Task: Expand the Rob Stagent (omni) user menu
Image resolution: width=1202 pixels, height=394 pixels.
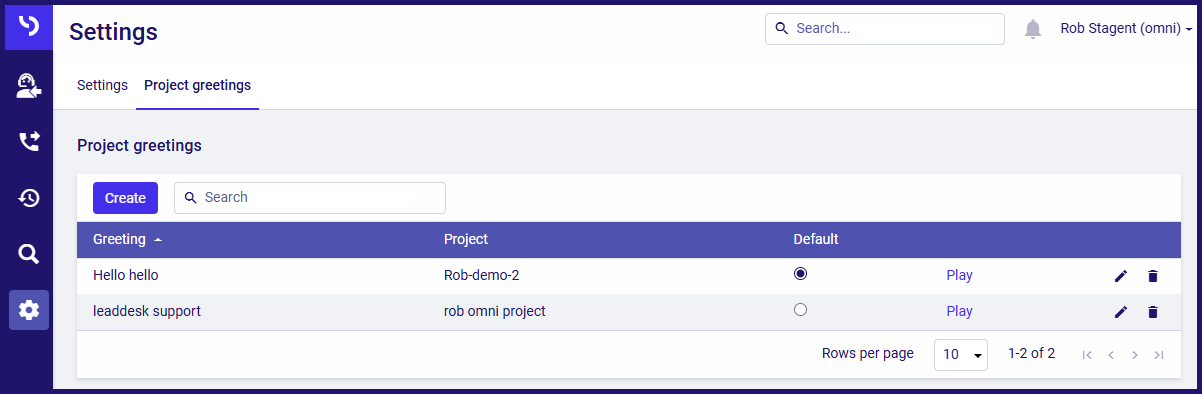Action: pyautogui.click(x=1126, y=29)
